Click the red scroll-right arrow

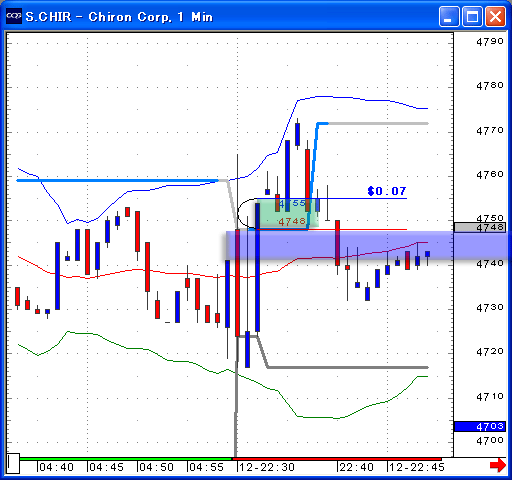click(498, 465)
